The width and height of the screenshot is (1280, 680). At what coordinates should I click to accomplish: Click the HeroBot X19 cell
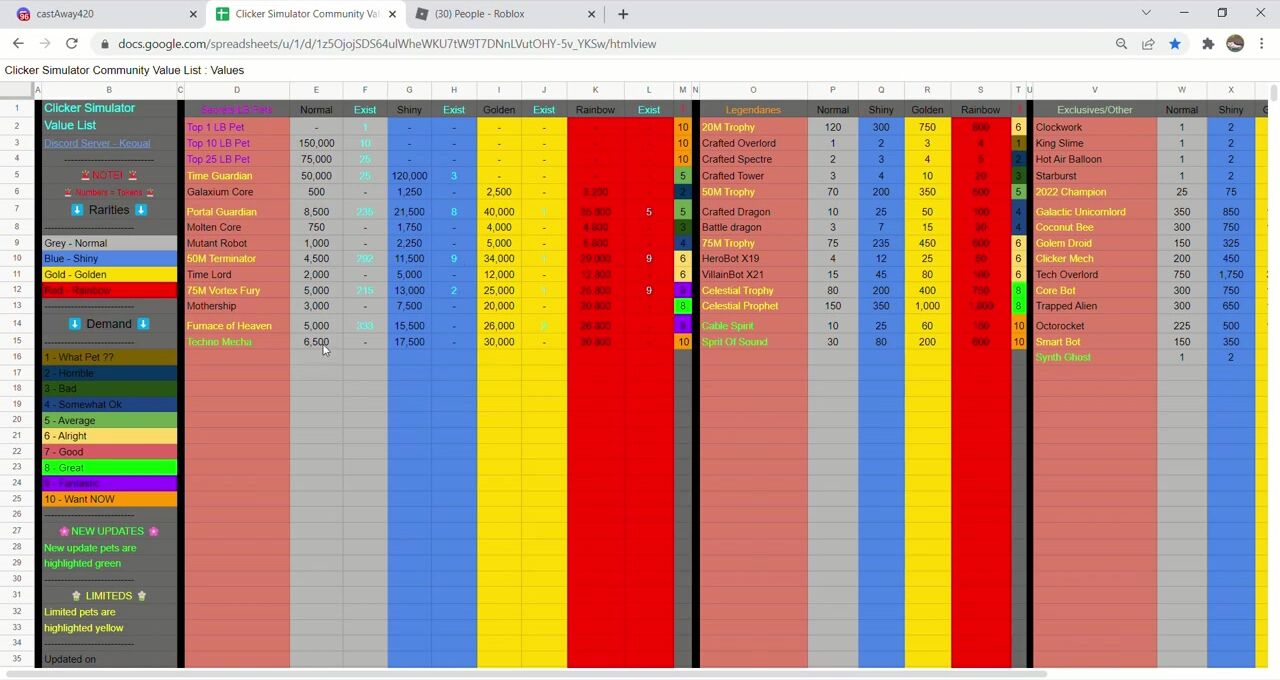click(x=753, y=258)
